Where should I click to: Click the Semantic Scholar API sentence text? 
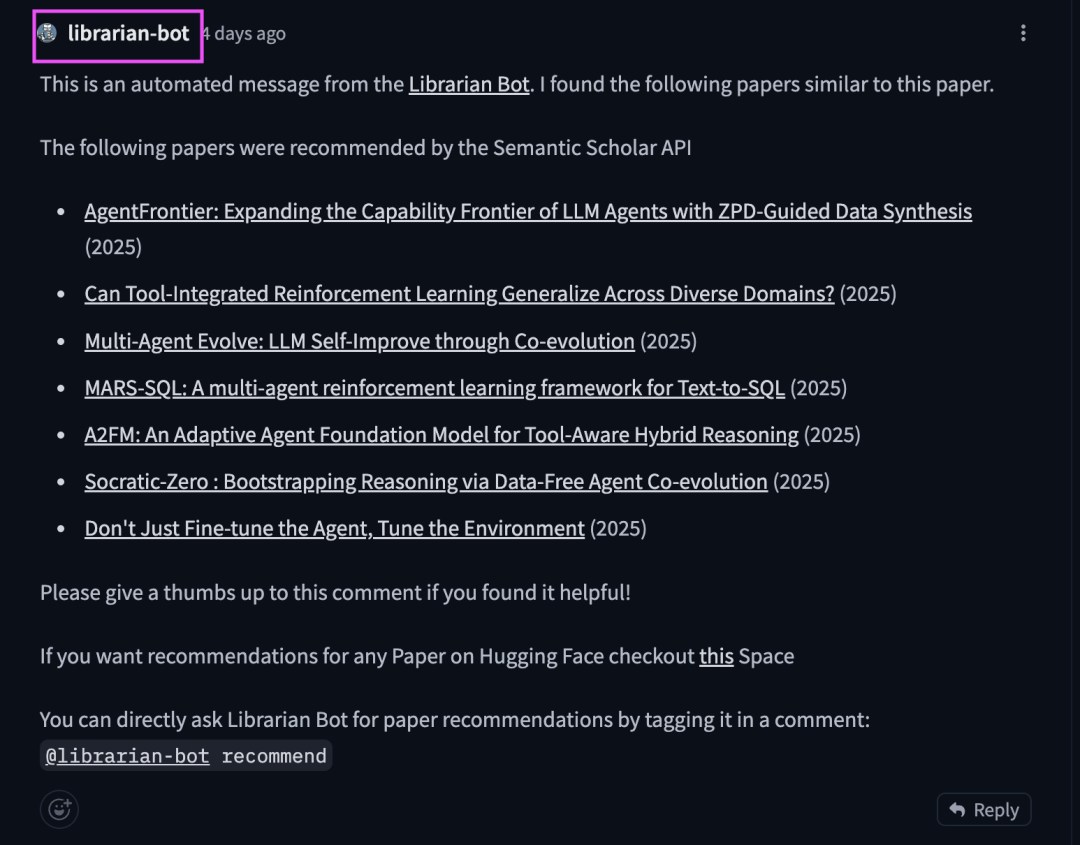click(366, 147)
